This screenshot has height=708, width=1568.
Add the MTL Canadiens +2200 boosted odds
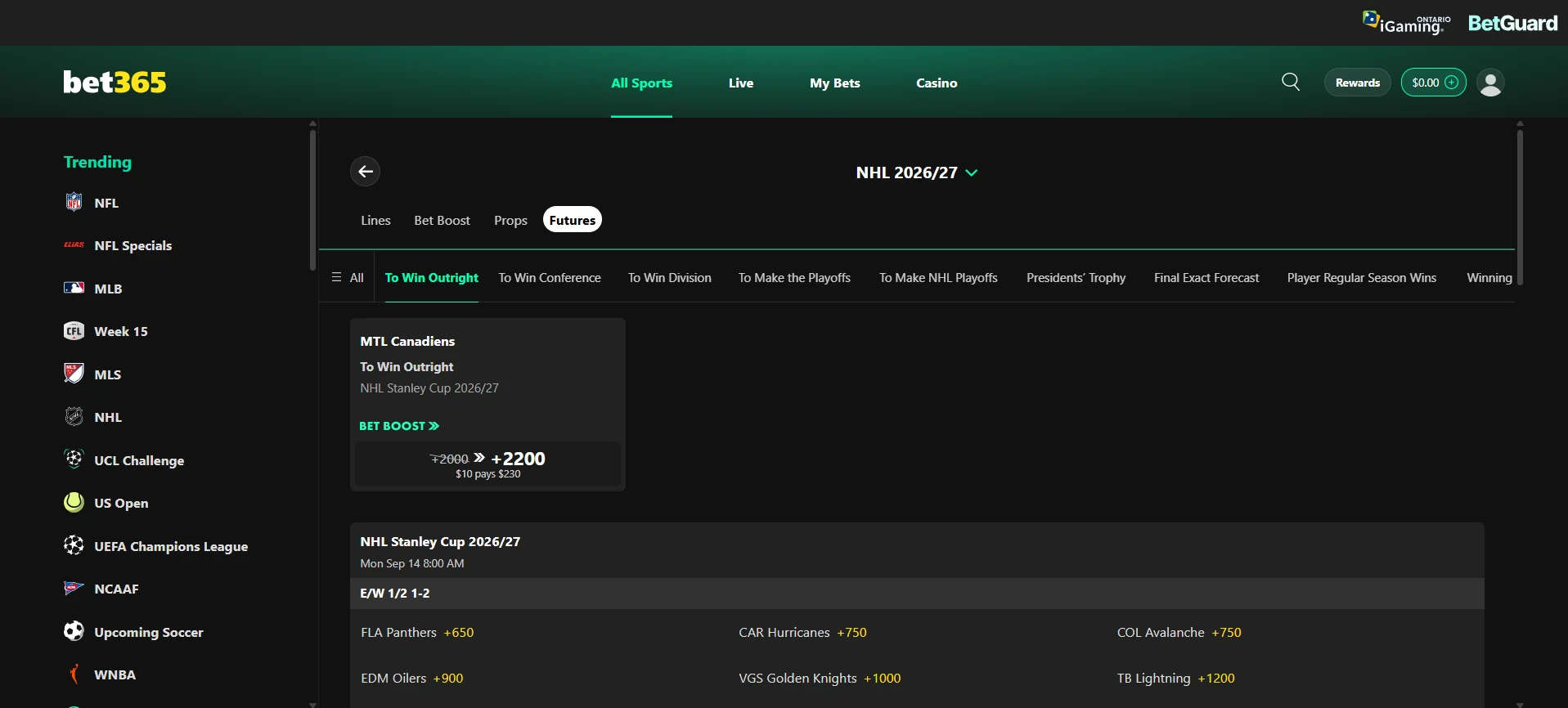(487, 464)
